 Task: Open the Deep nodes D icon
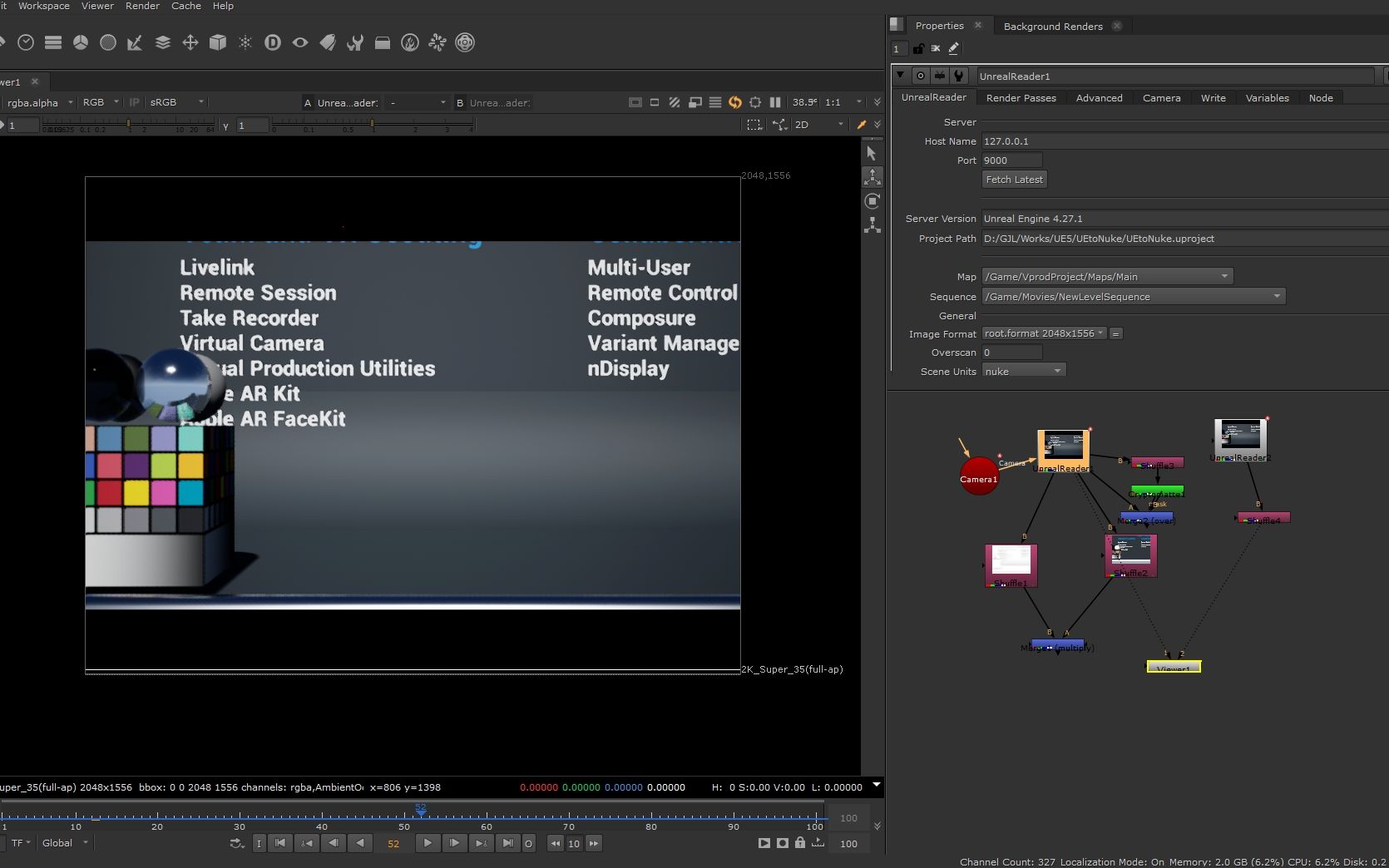click(x=273, y=42)
